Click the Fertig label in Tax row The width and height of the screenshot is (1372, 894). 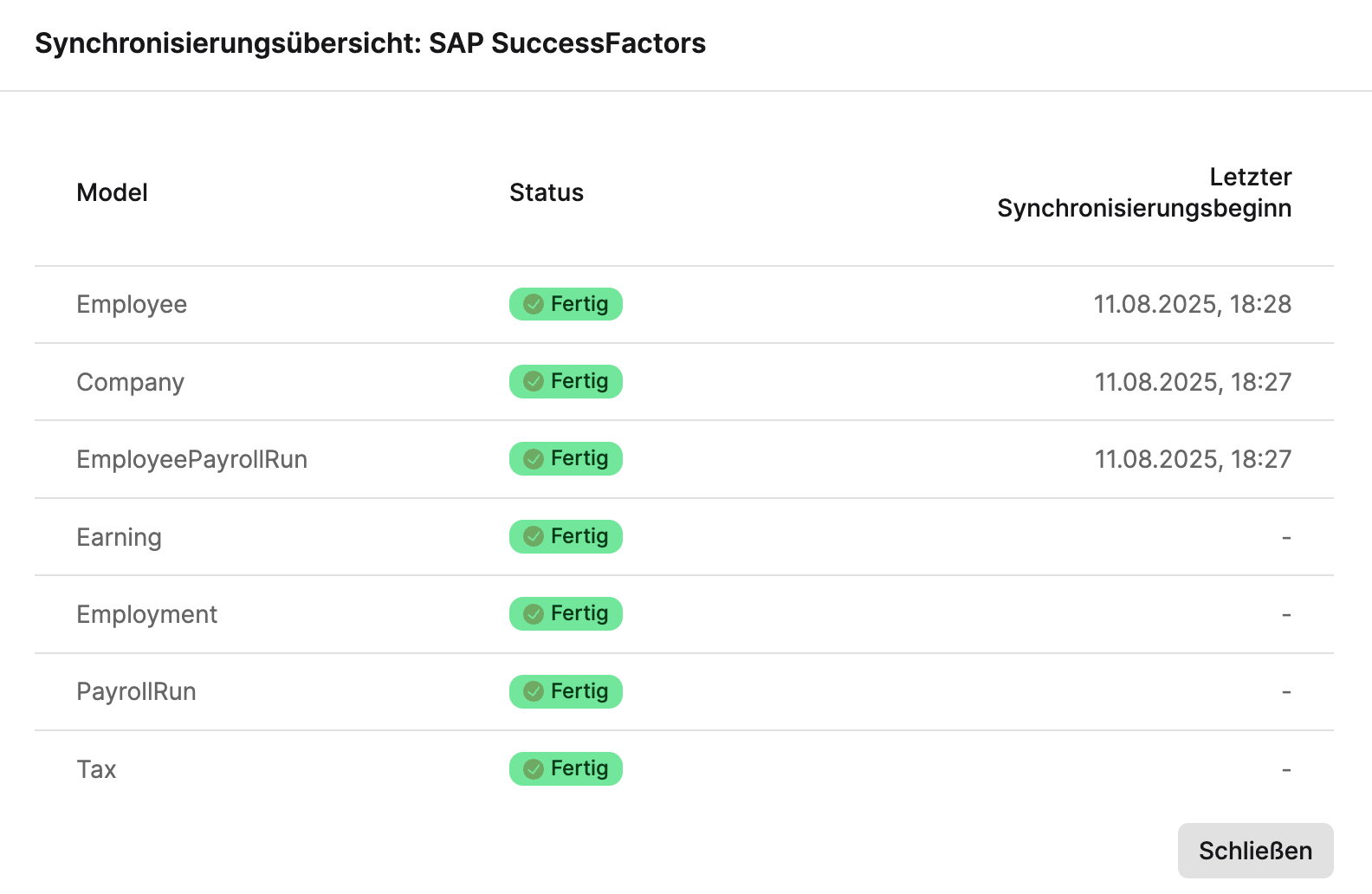click(579, 768)
